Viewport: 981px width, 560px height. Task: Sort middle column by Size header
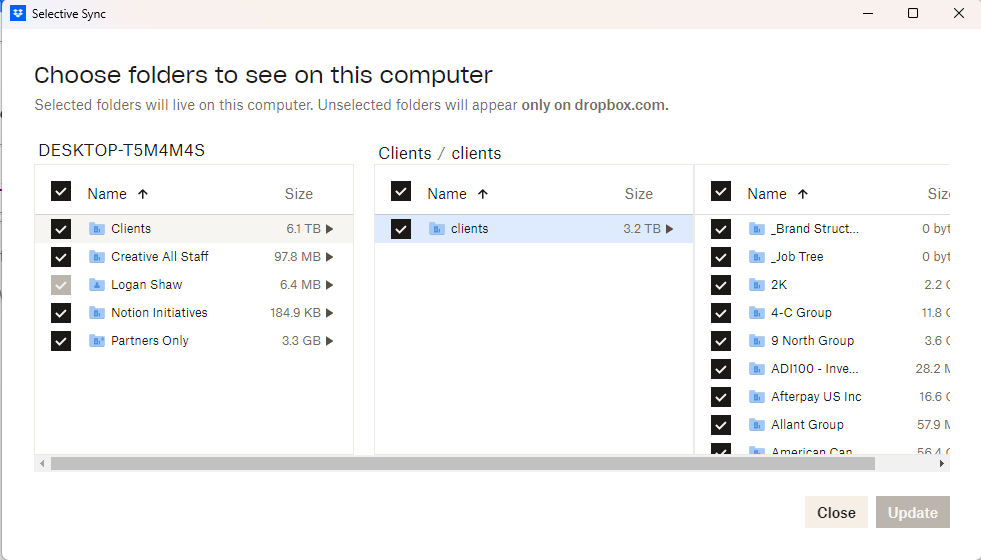pos(639,194)
